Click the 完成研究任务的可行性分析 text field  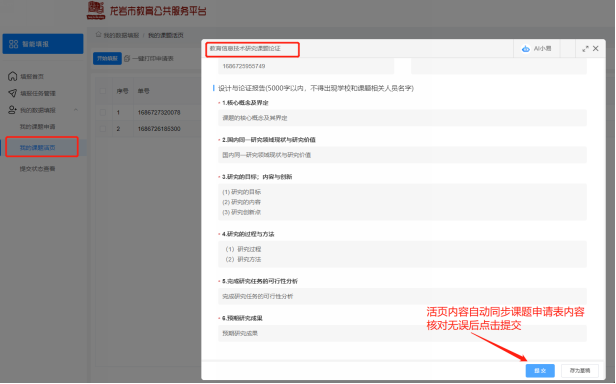(402, 296)
